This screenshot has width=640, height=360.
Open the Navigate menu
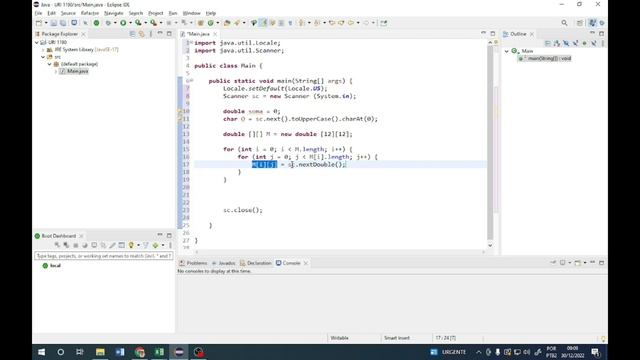pyautogui.click(x=114, y=13)
